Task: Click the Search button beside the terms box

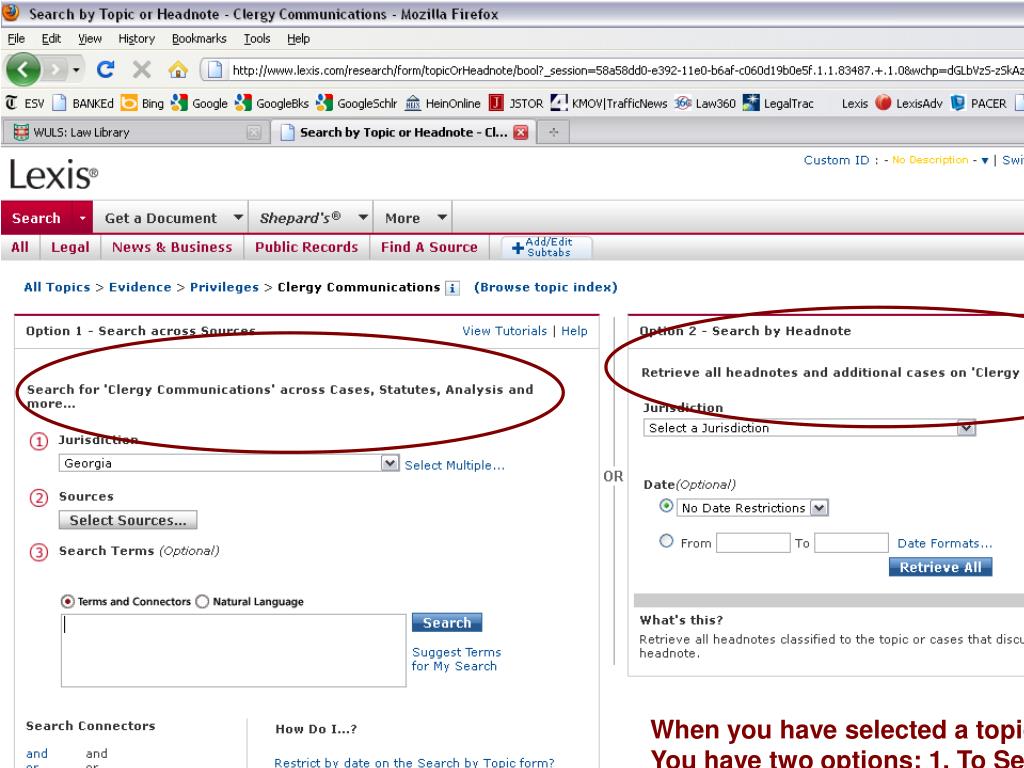Action: (x=447, y=622)
